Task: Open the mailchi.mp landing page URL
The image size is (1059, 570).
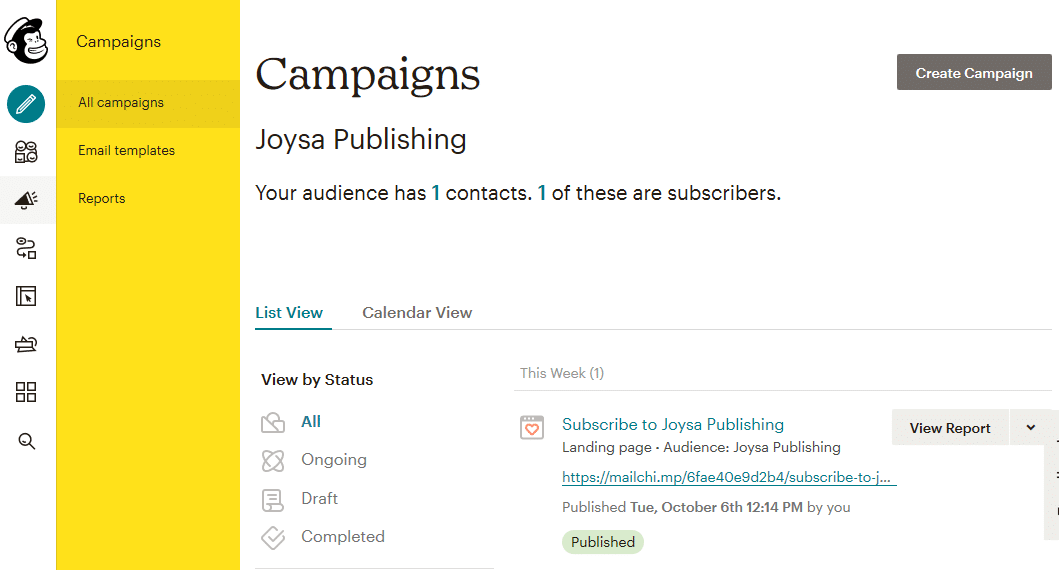Action: coord(729,477)
